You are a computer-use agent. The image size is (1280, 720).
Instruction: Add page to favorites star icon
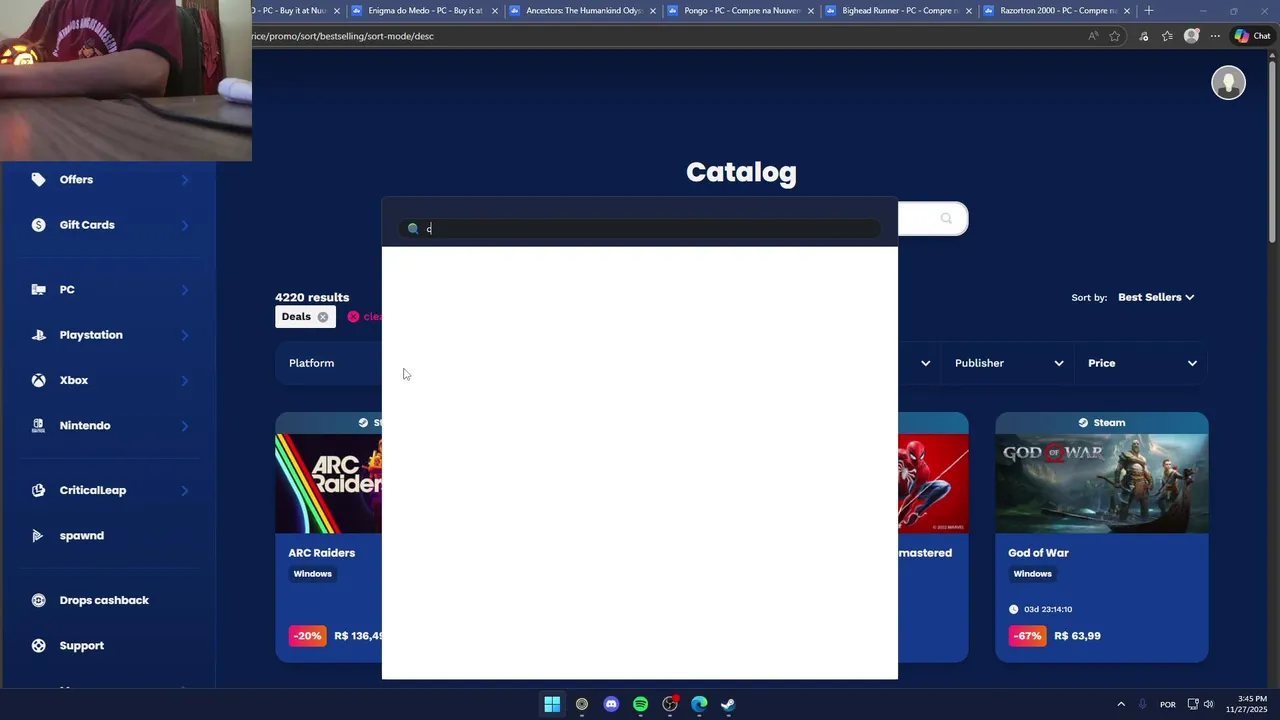(x=1115, y=36)
